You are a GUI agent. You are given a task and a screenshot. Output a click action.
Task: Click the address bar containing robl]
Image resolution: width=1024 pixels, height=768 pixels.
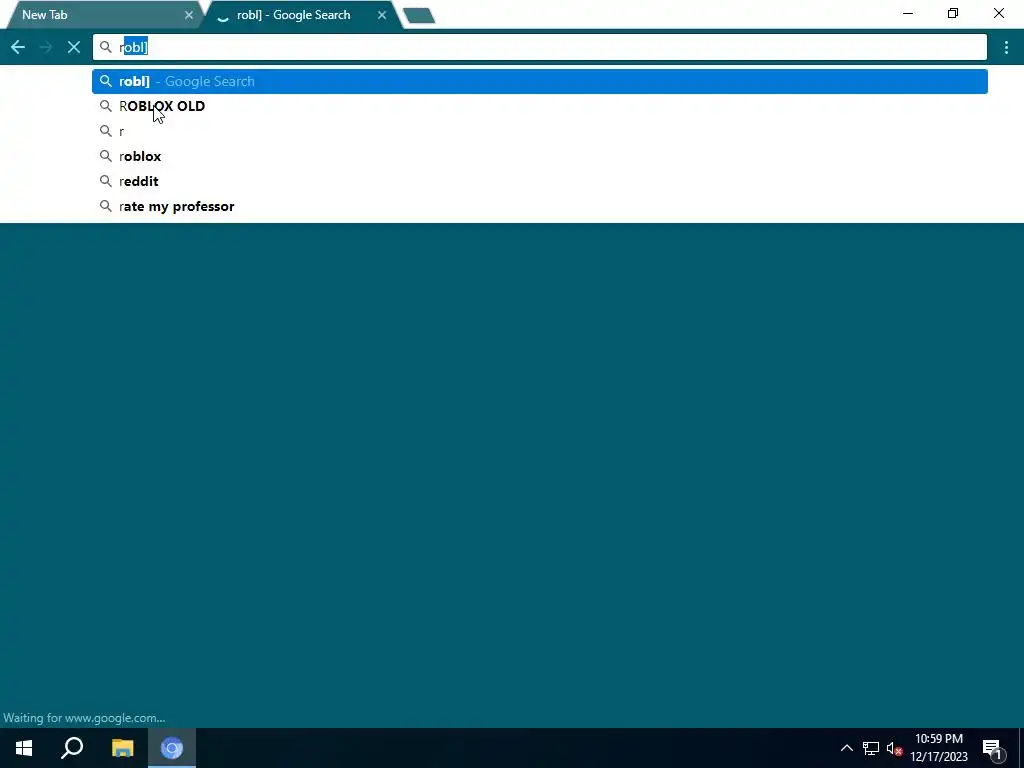tap(539, 47)
